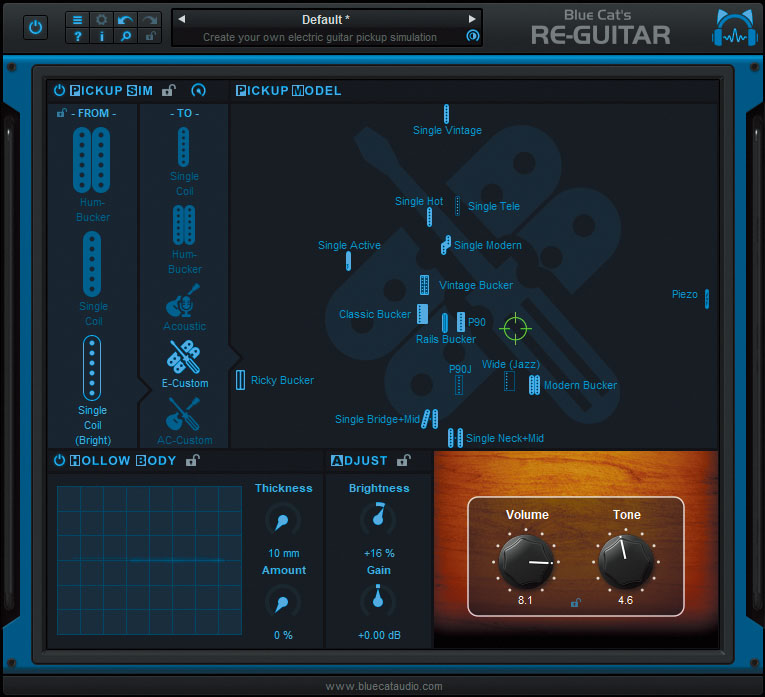
Task: Click the info 'i' icon
Action: click(x=101, y=36)
